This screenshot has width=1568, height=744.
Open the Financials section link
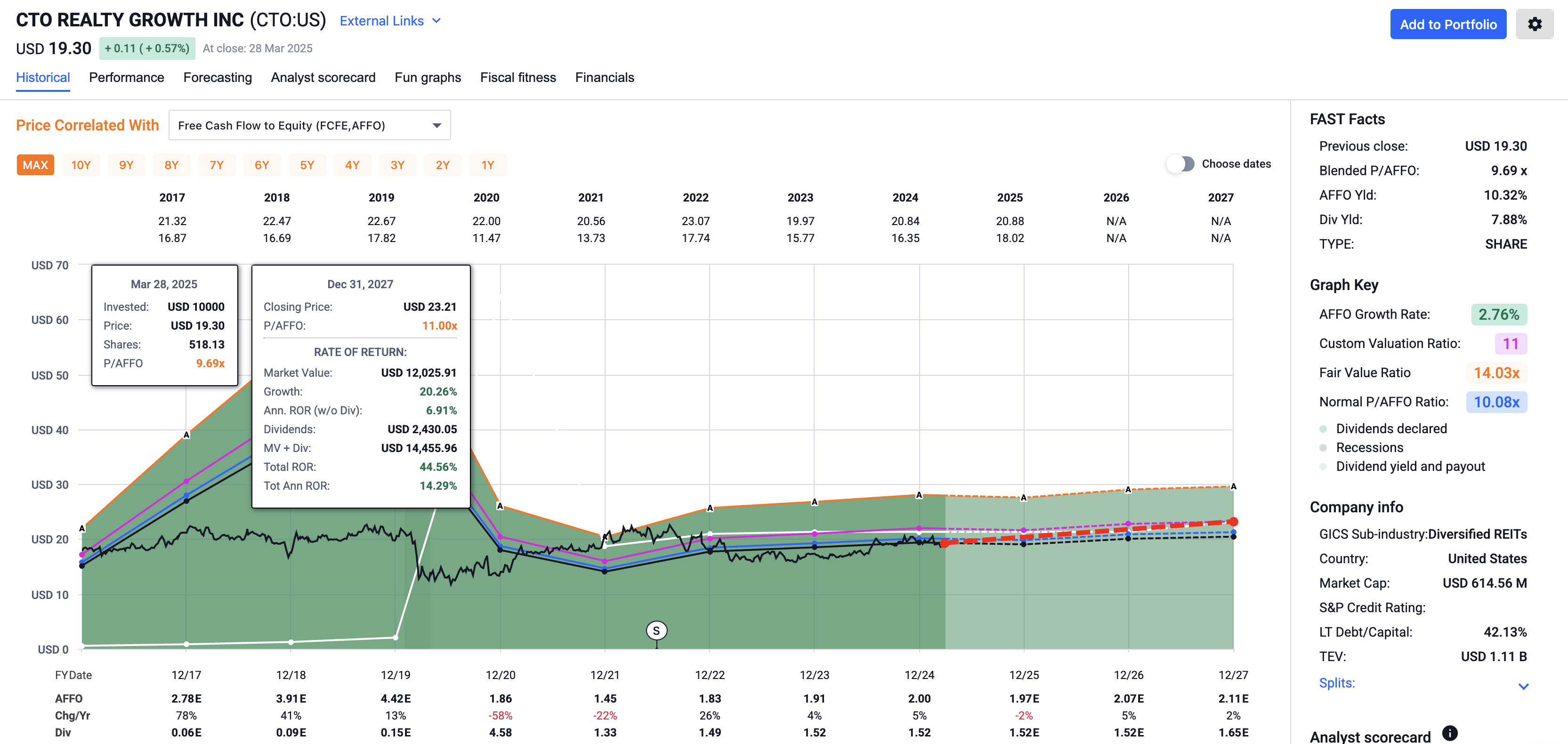pos(605,77)
